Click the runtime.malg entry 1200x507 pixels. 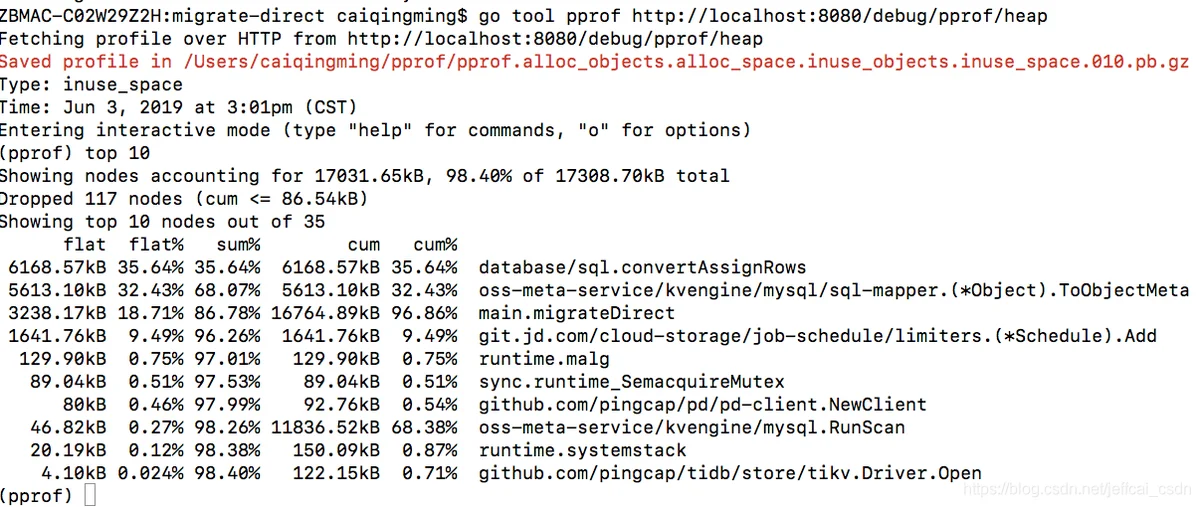[544, 359]
